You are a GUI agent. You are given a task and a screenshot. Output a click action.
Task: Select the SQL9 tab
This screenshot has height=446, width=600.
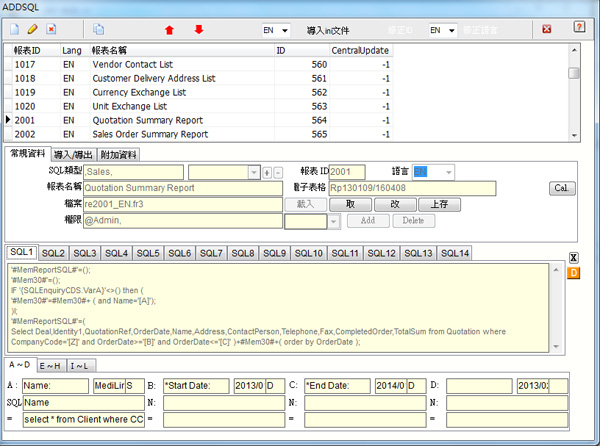tap(274, 253)
